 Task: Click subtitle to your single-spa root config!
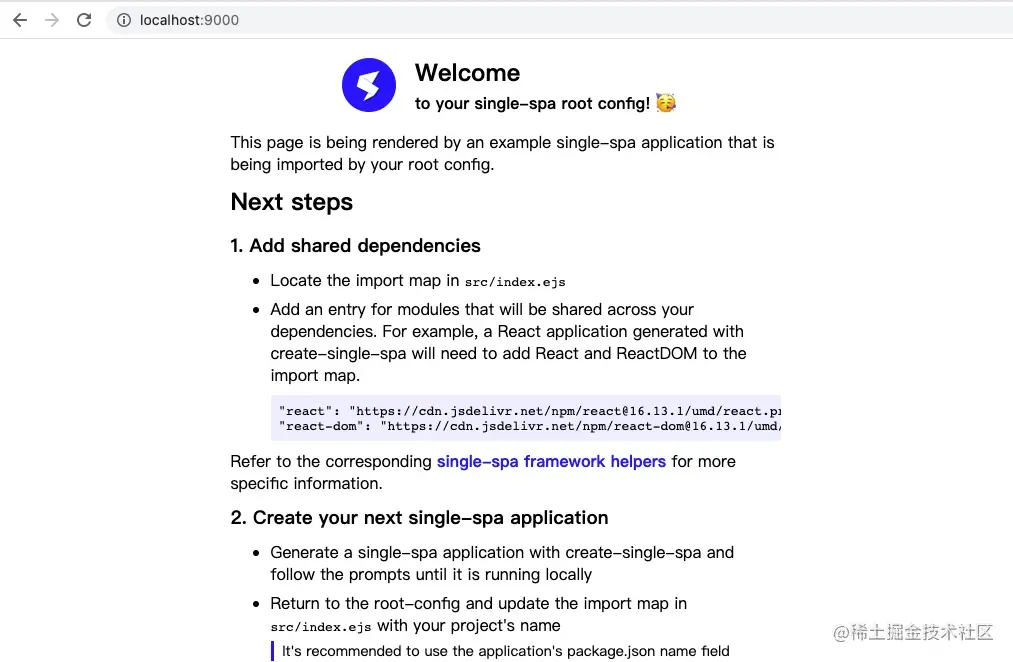[532, 103]
